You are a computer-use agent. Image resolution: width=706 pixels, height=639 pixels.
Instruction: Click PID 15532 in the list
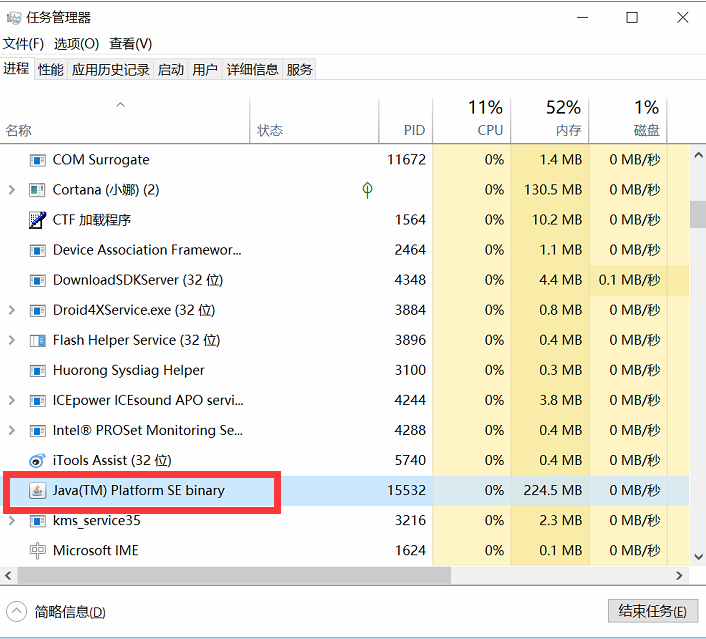click(x=406, y=490)
